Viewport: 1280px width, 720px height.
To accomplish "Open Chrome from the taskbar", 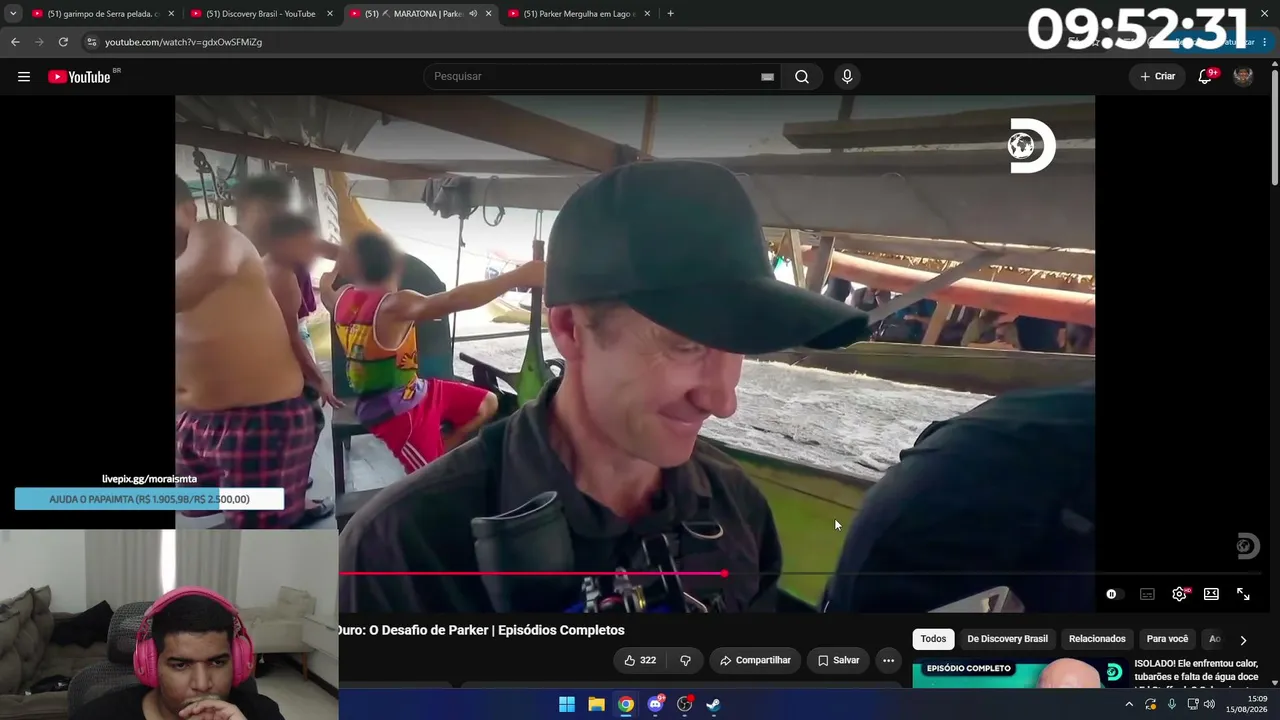I will [x=626, y=704].
